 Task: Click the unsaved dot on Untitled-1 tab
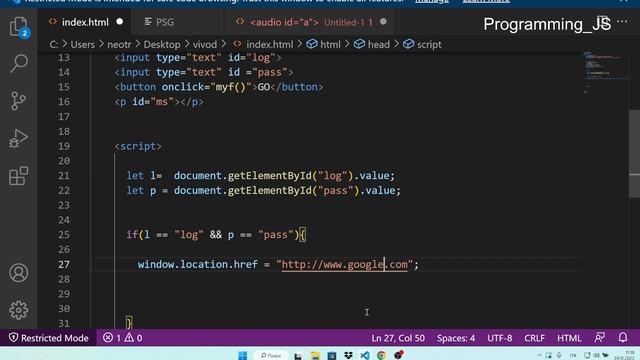coord(383,22)
